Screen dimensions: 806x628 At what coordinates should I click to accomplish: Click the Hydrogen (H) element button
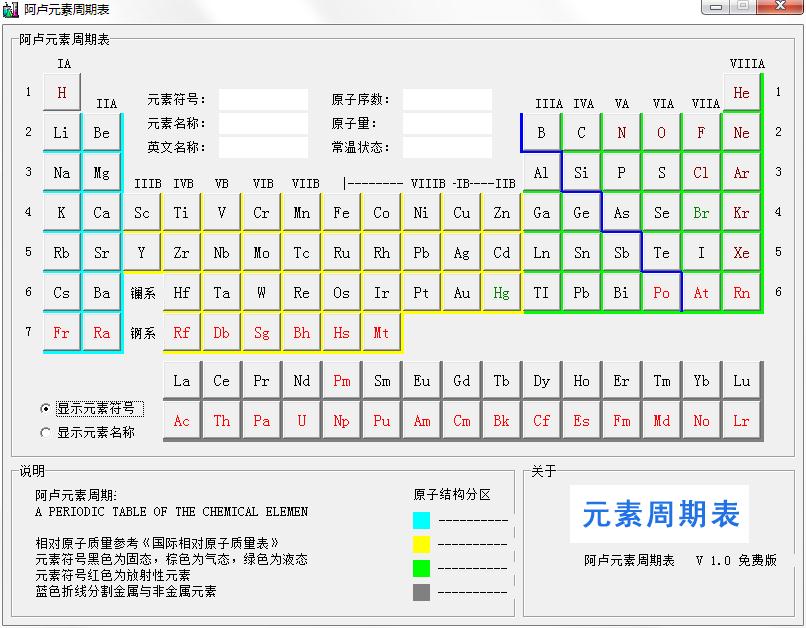click(x=62, y=93)
